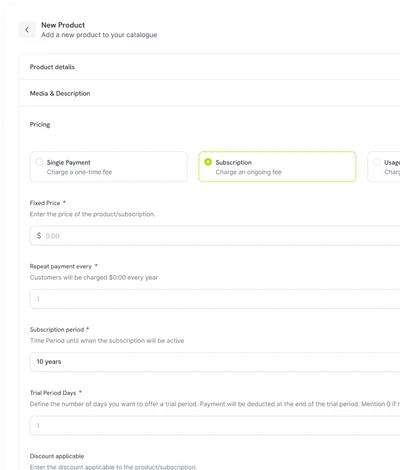Click the Trial Period Days input
400x470 pixels.
point(215,425)
